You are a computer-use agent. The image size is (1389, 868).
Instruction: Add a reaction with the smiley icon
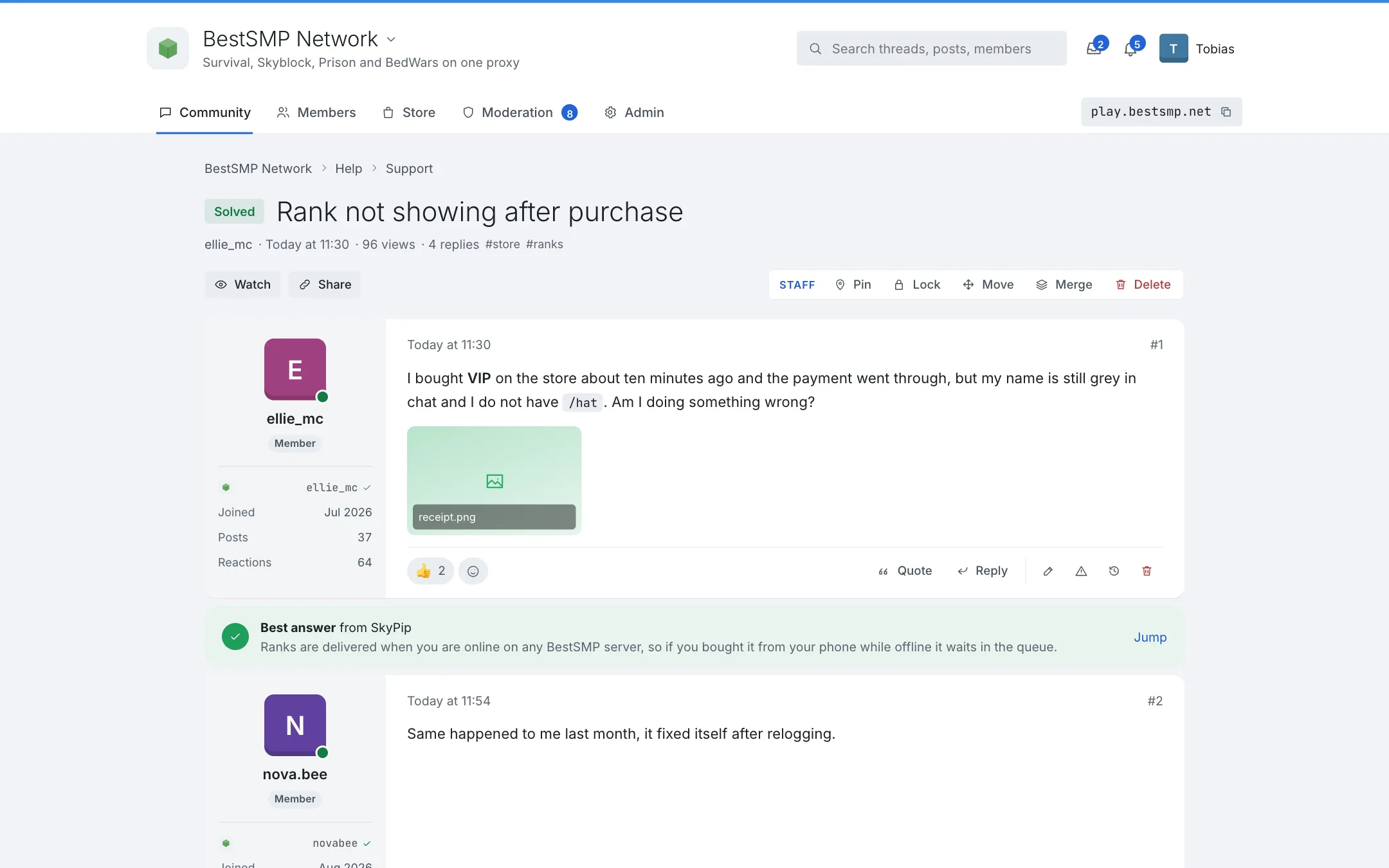pos(473,571)
